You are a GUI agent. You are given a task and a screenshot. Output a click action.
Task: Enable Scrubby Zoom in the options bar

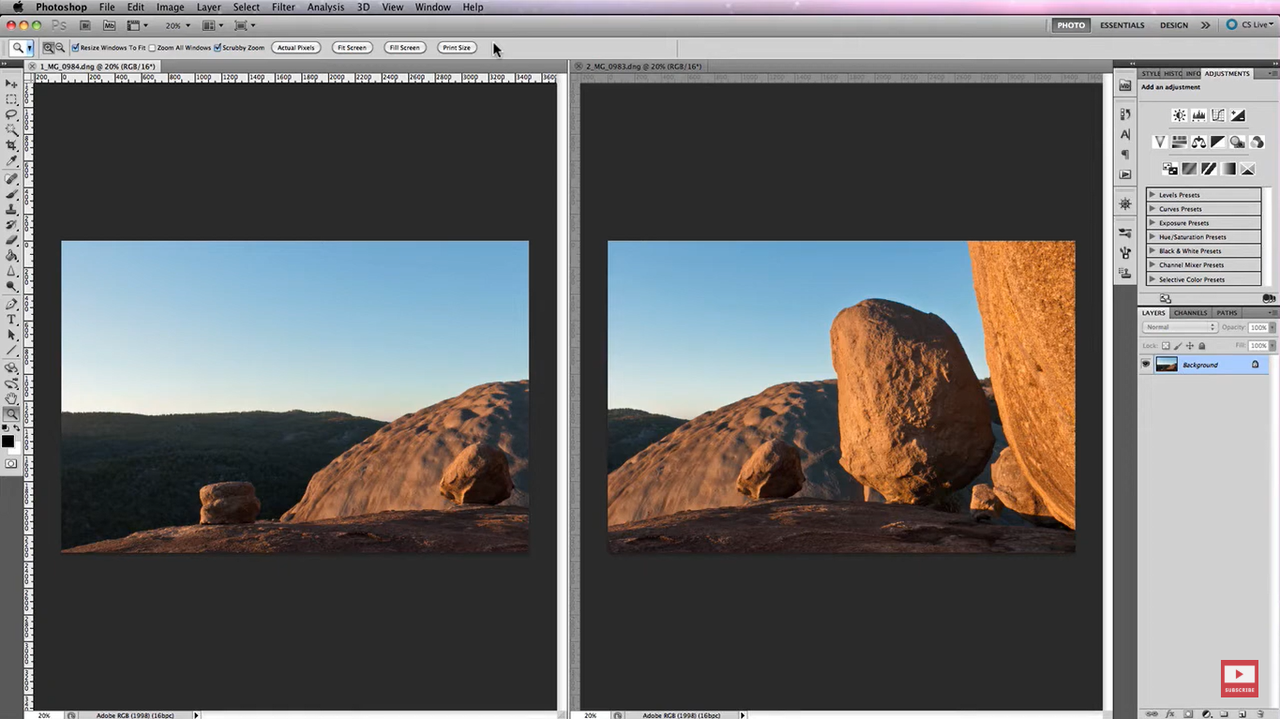(219, 47)
